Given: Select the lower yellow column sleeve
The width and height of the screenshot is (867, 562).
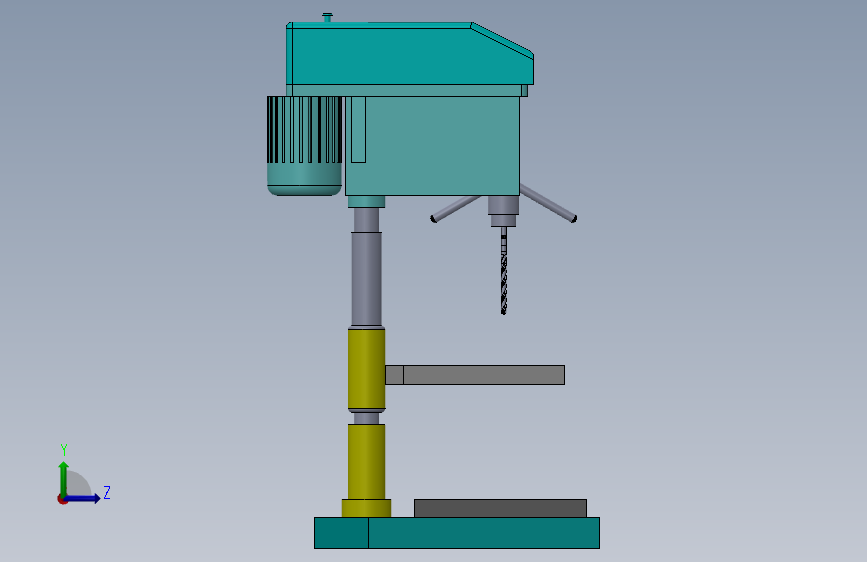Looking at the screenshot, I should pyautogui.click(x=367, y=462).
